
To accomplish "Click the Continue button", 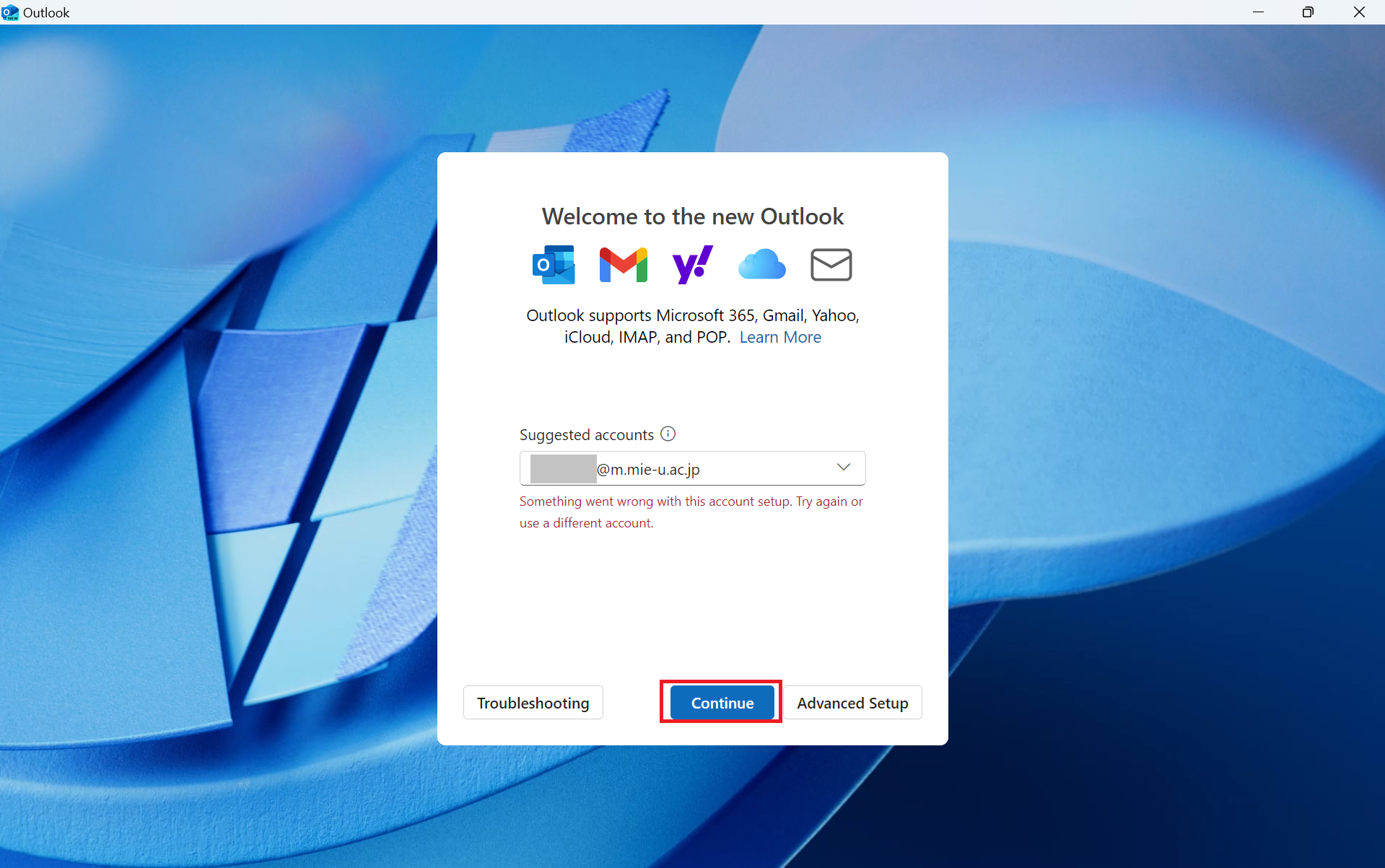I will pos(722,703).
